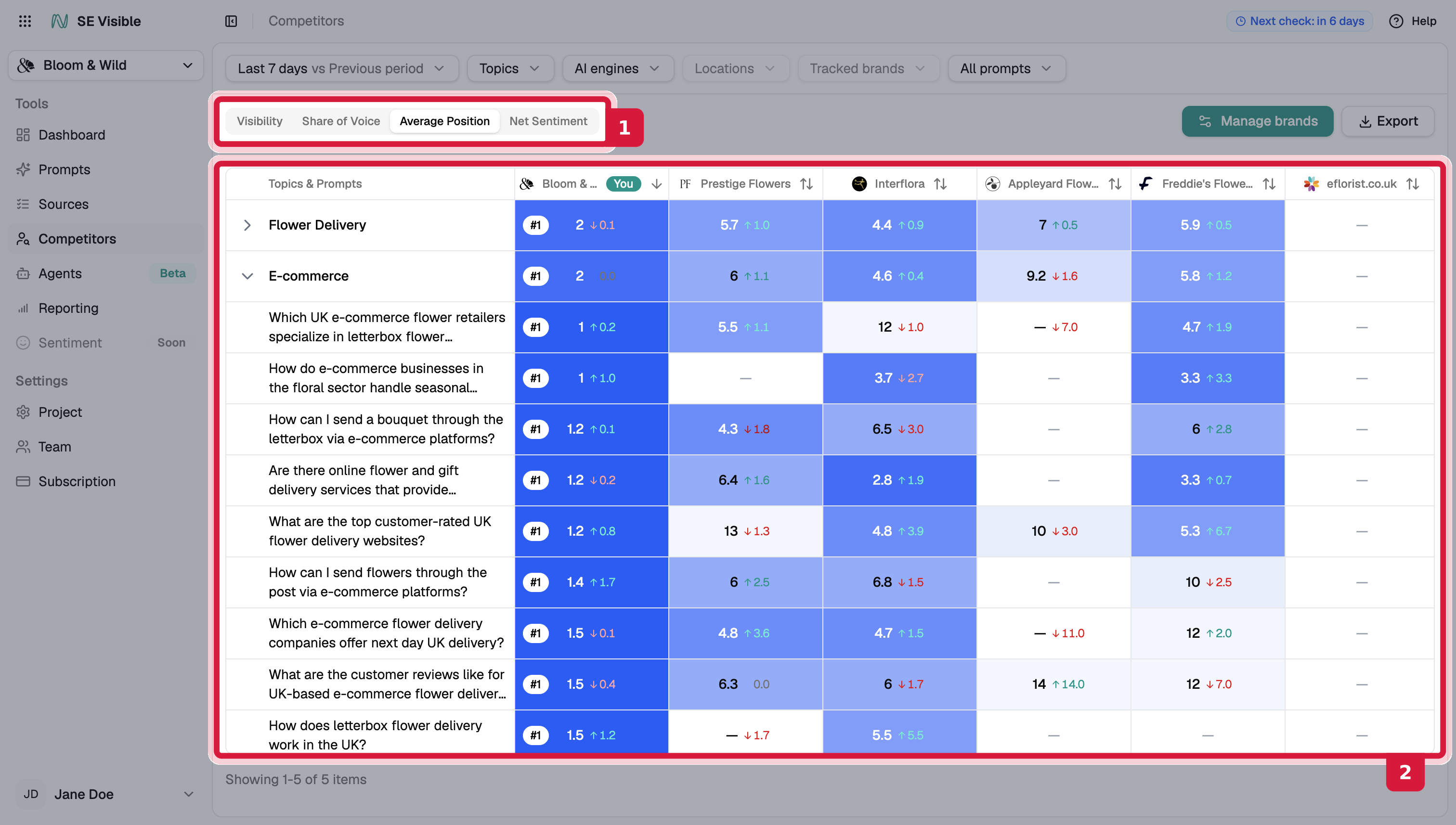1456x825 pixels.
Task: Switch to the Visibility tab
Action: pyautogui.click(x=260, y=121)
